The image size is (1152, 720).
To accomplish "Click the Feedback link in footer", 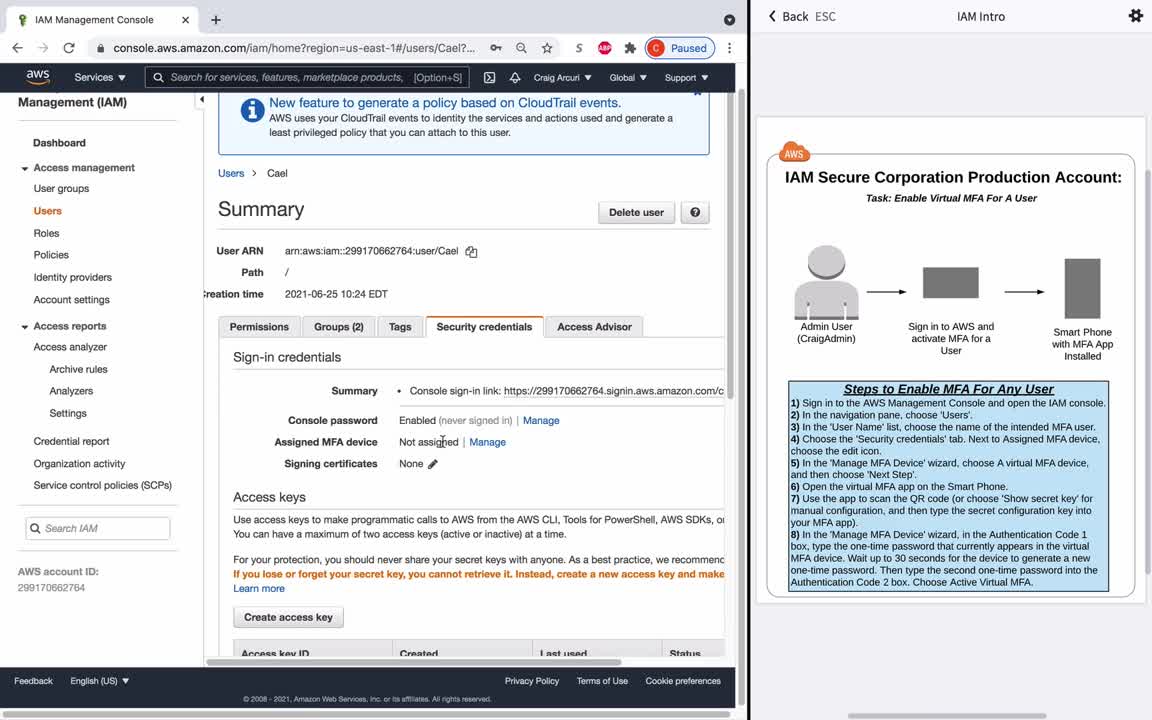I will [33, 681].
